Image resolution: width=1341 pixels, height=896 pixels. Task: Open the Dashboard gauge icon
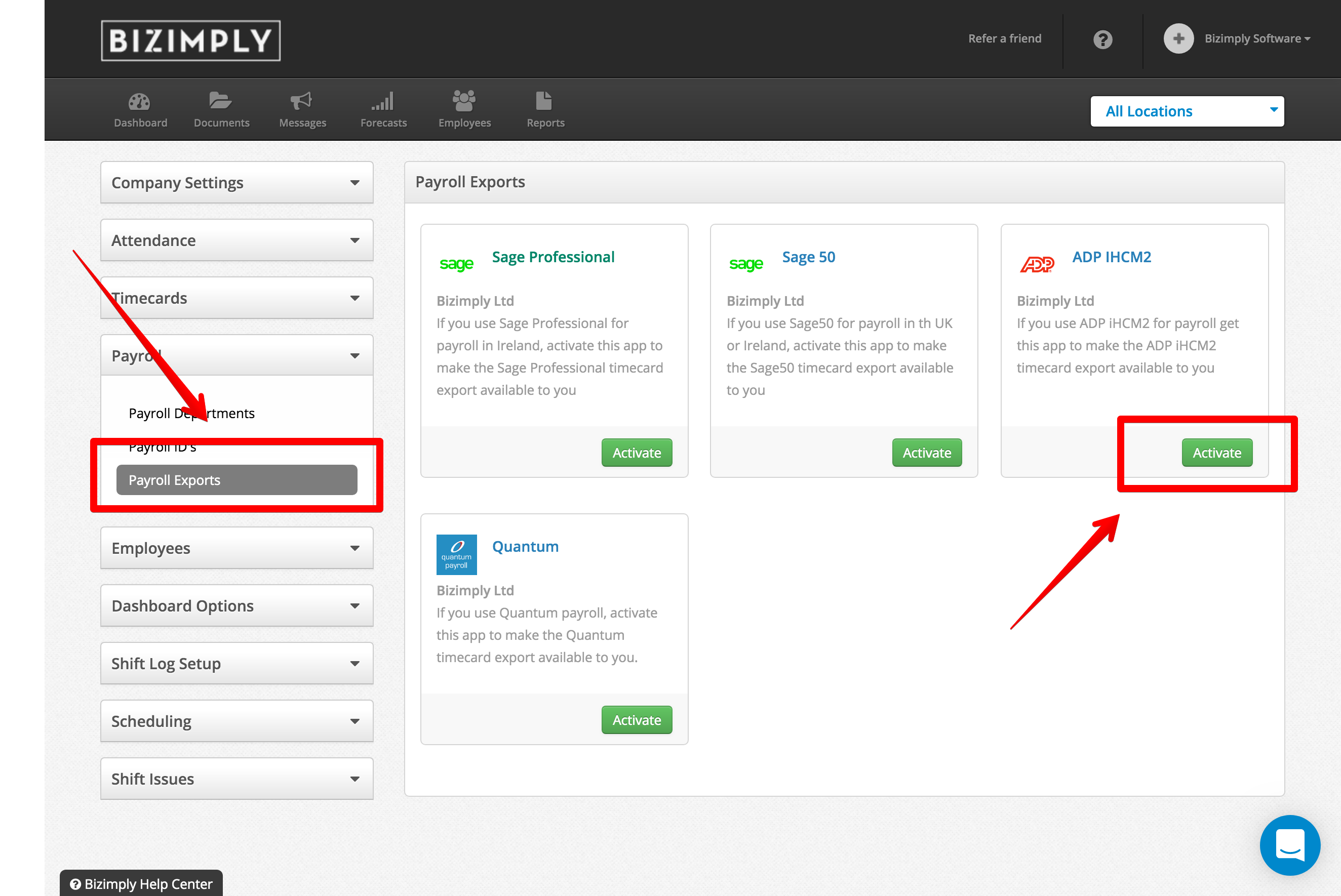(x=139, y=102)
